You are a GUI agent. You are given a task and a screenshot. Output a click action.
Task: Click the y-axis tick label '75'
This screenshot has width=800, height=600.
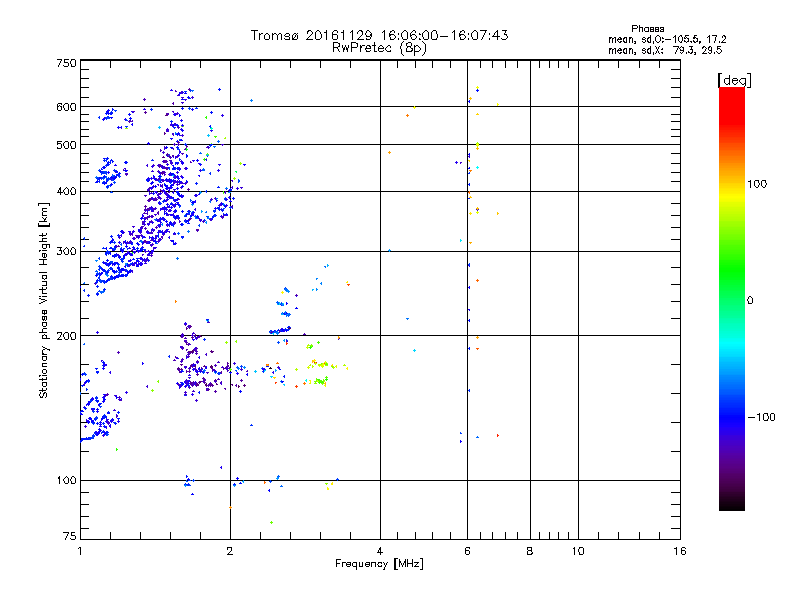[70, 536]
